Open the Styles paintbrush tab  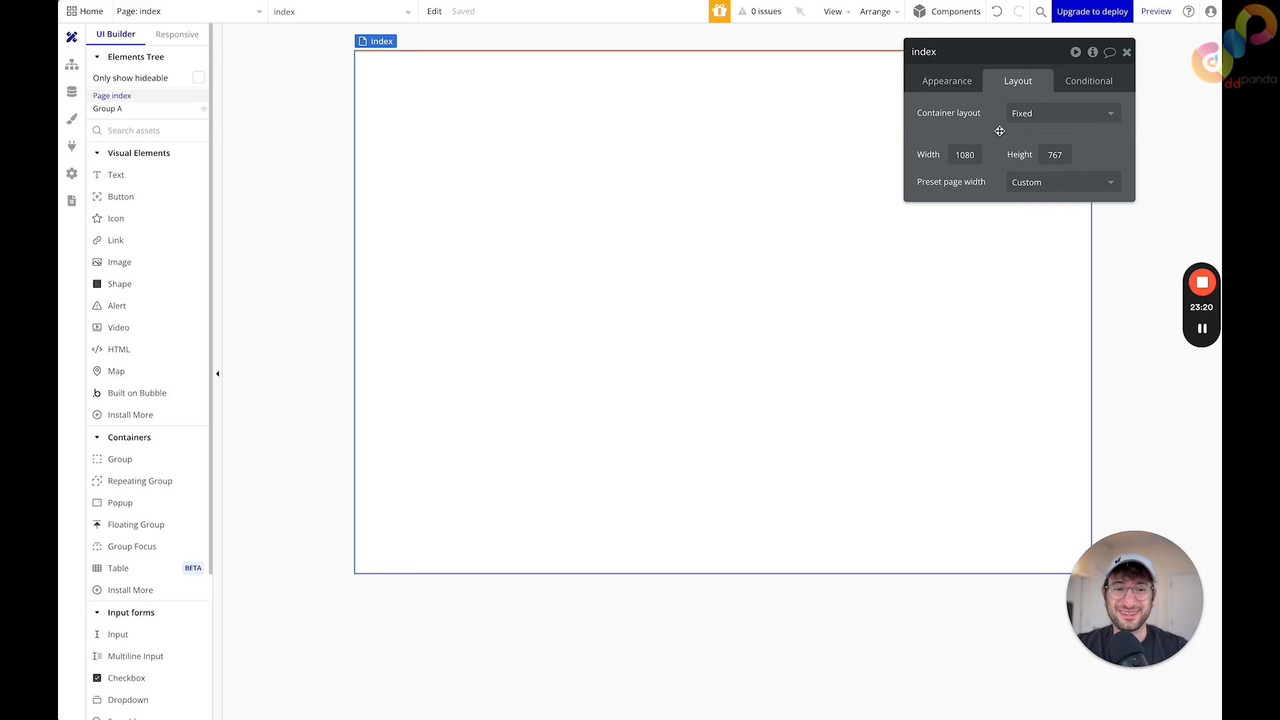coord(72,119)
